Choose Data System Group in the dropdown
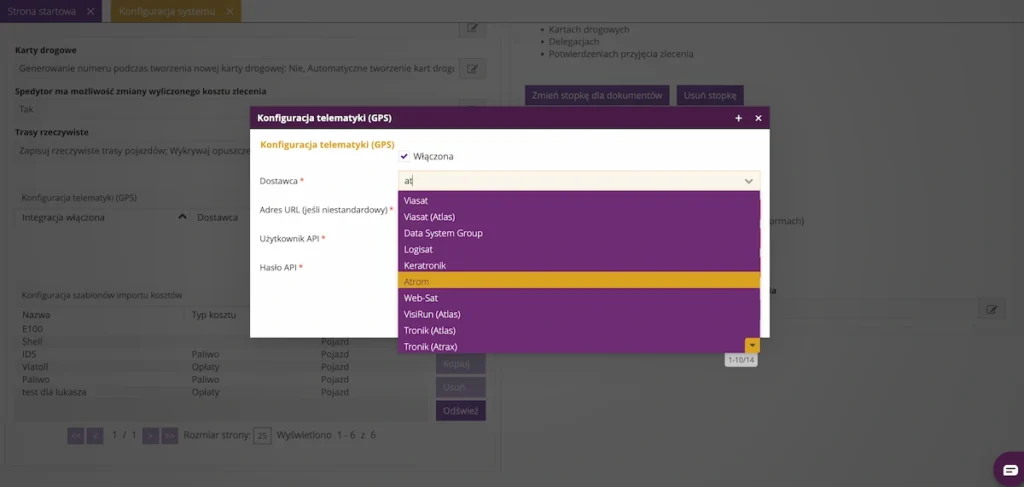Screen dimensions: 1024x487 579,233
